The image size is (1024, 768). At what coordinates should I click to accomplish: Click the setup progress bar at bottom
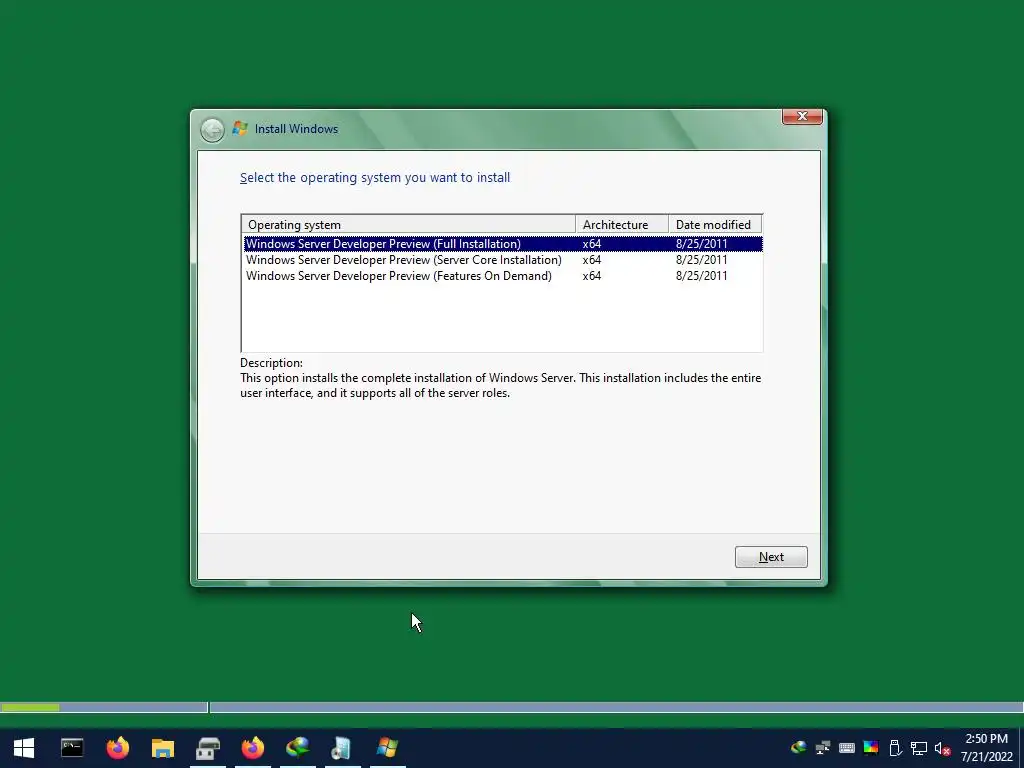click(511, 707)
